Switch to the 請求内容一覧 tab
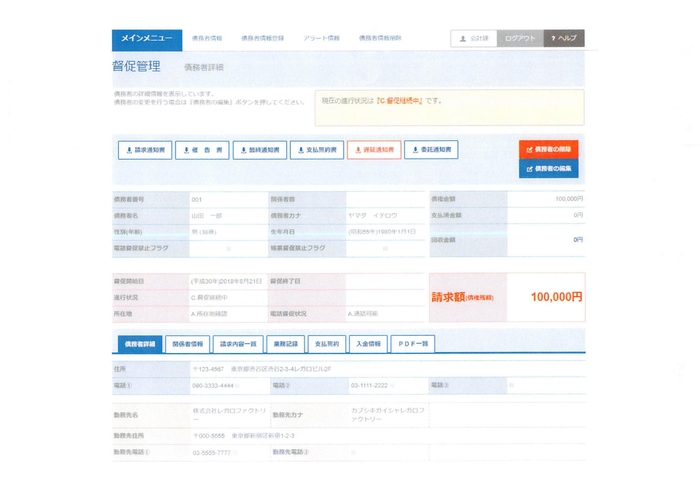The image size is (700, 494). pyautogui.click(x=238, y=343)
